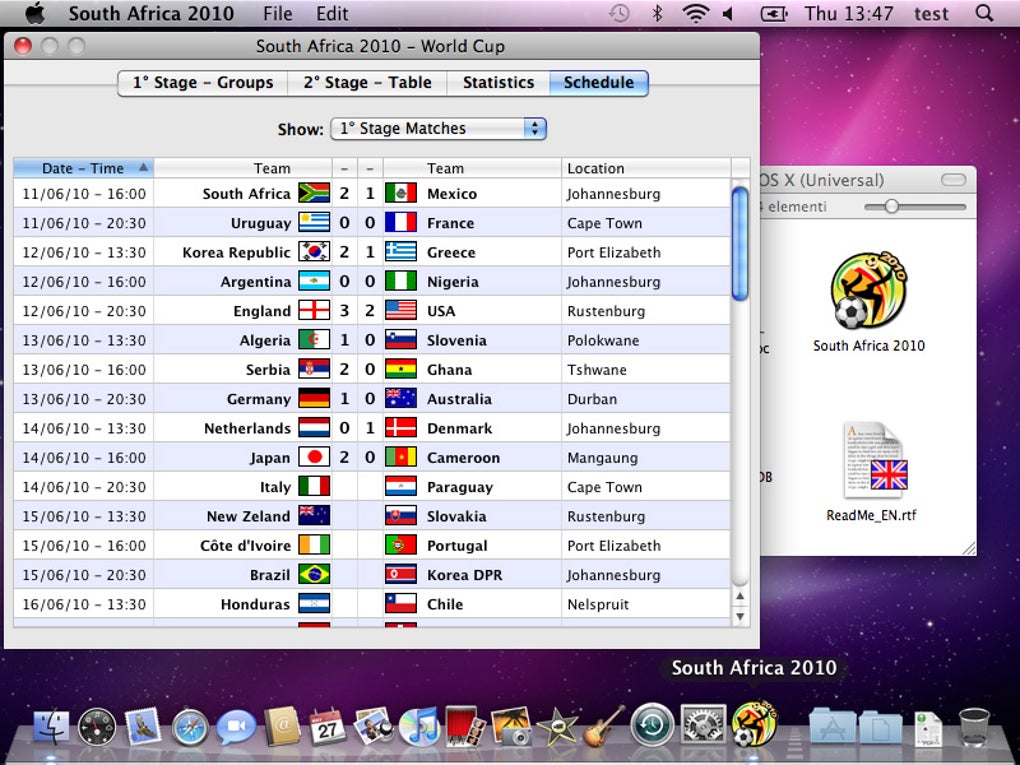
Task: Click the 16/06/10 - 13:30 date cell
Action: 84,604
